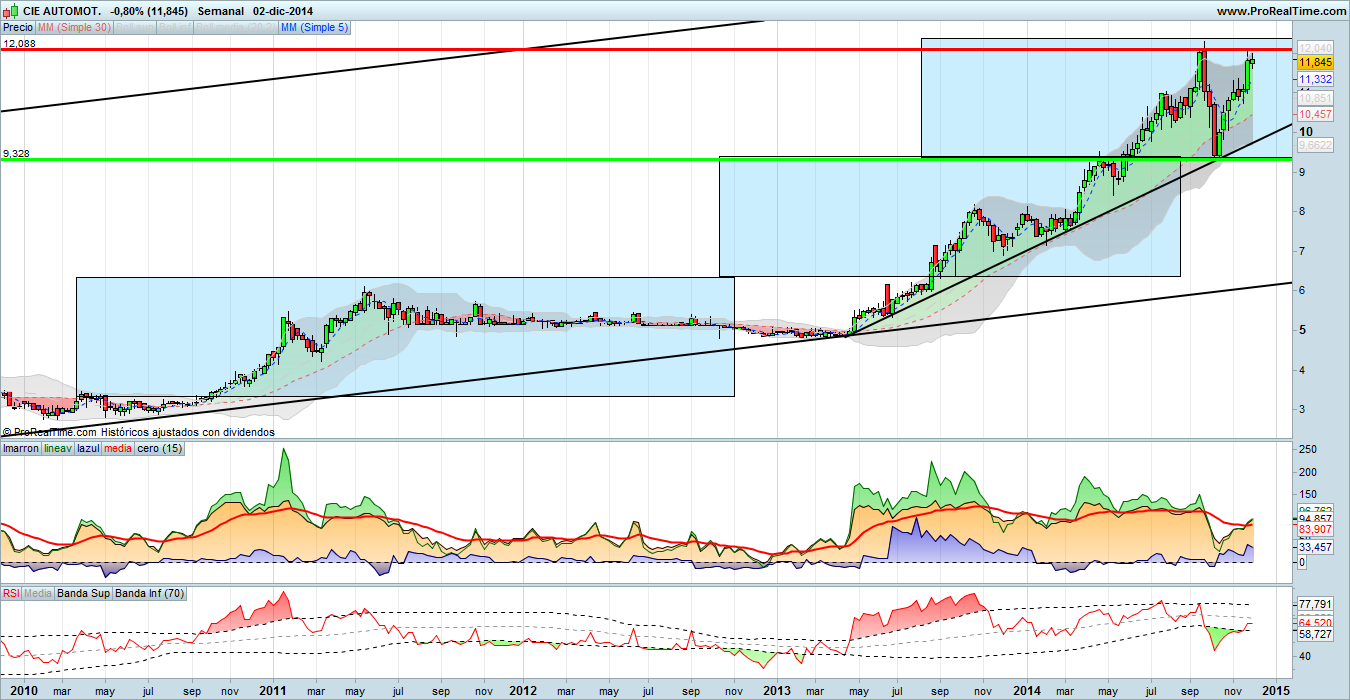The width and height of the screenshot is (1350, 700).
Task: Click the CIE AUTOMOT. ticker name
Action: [x=60, y=10]
